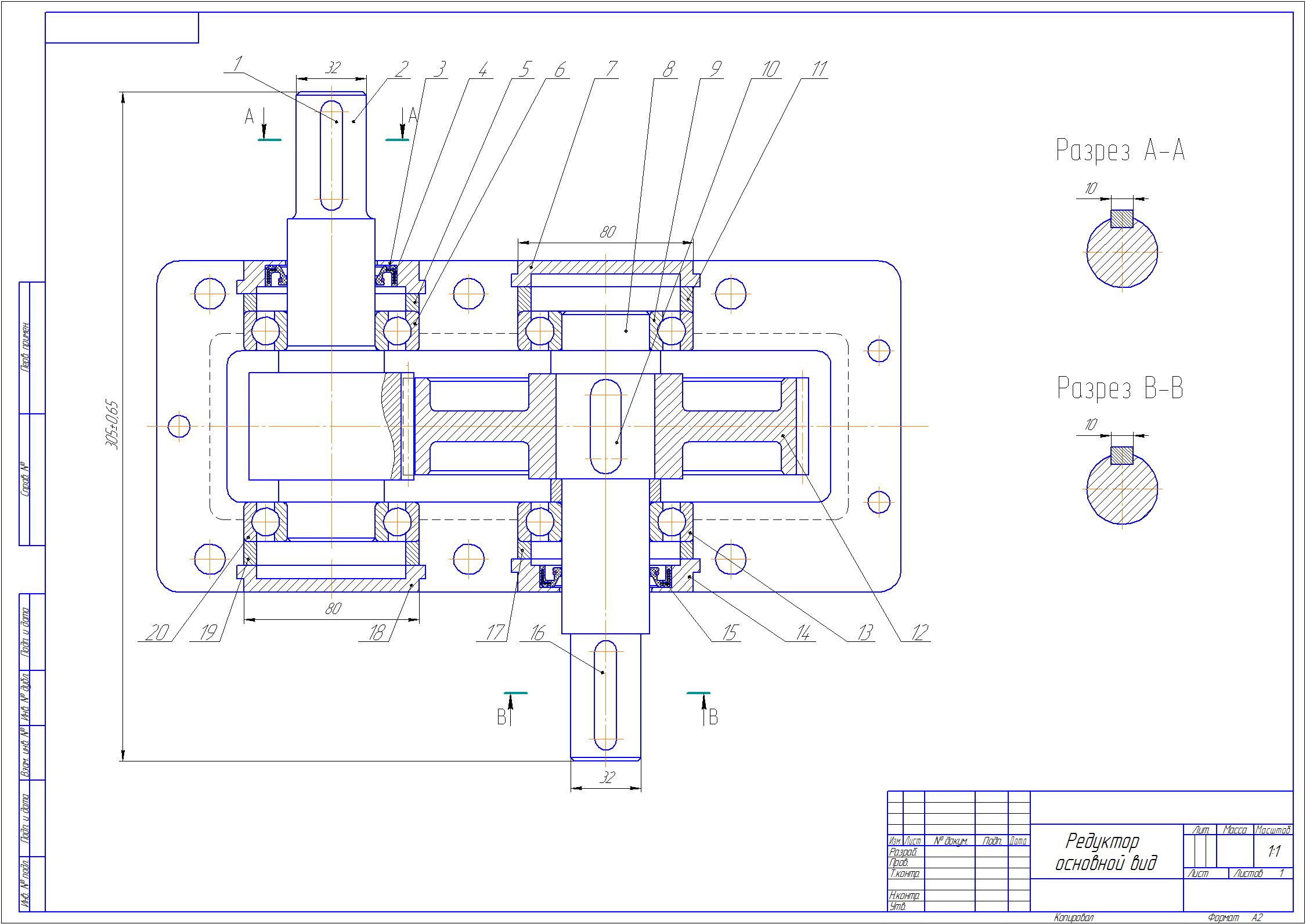Select the callout number 16 on the output shaft
1306x924 pixels.
pos(537,633)
